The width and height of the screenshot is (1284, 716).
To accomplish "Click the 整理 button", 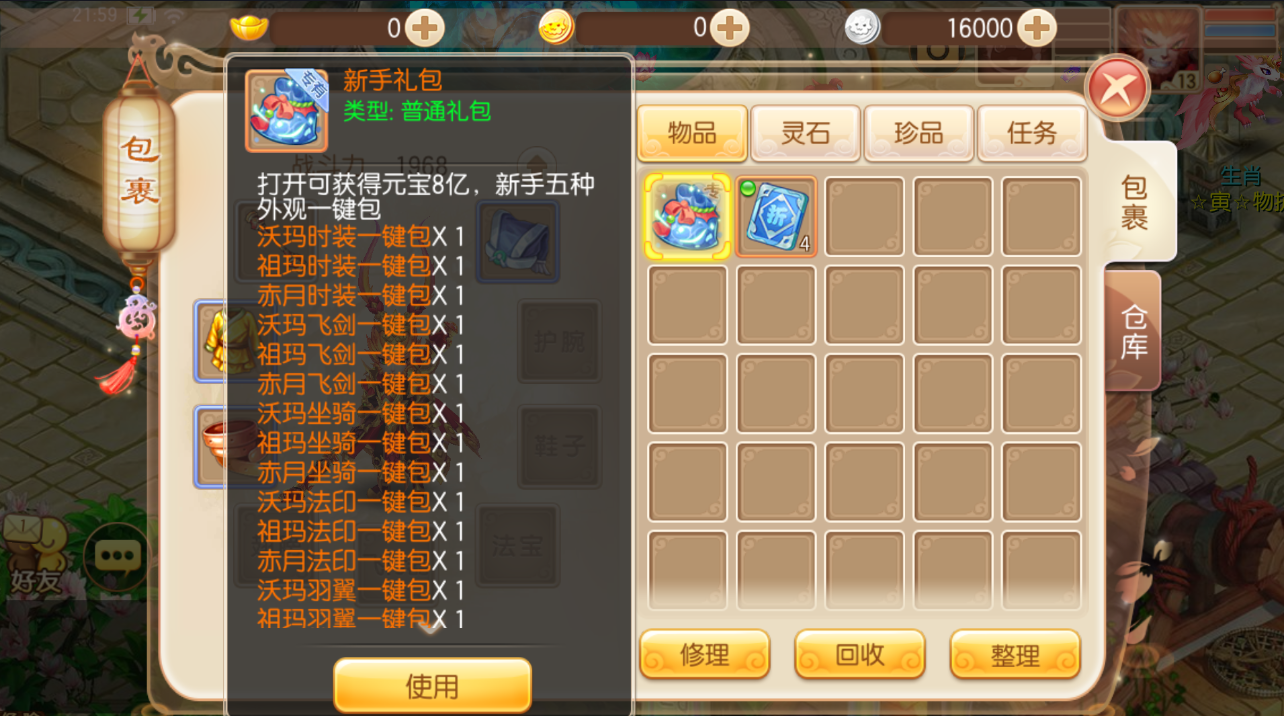I will pos(1015,654).
